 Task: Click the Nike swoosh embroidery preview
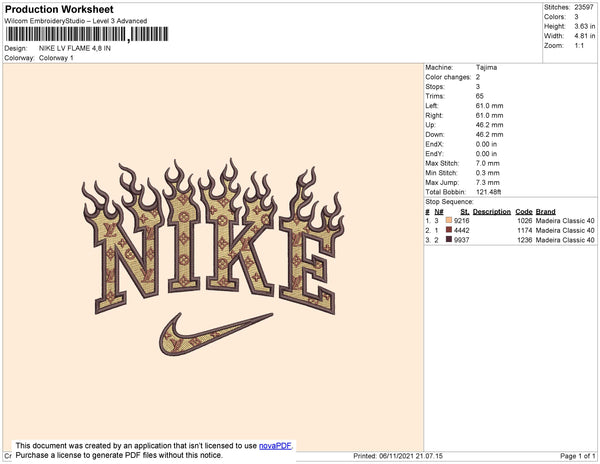point(215,334)
